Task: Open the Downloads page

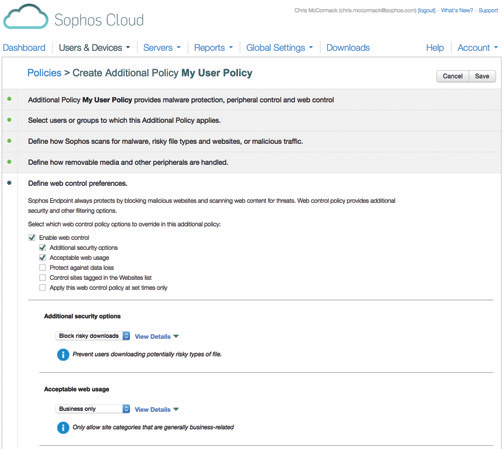Action: coord(348,48)
